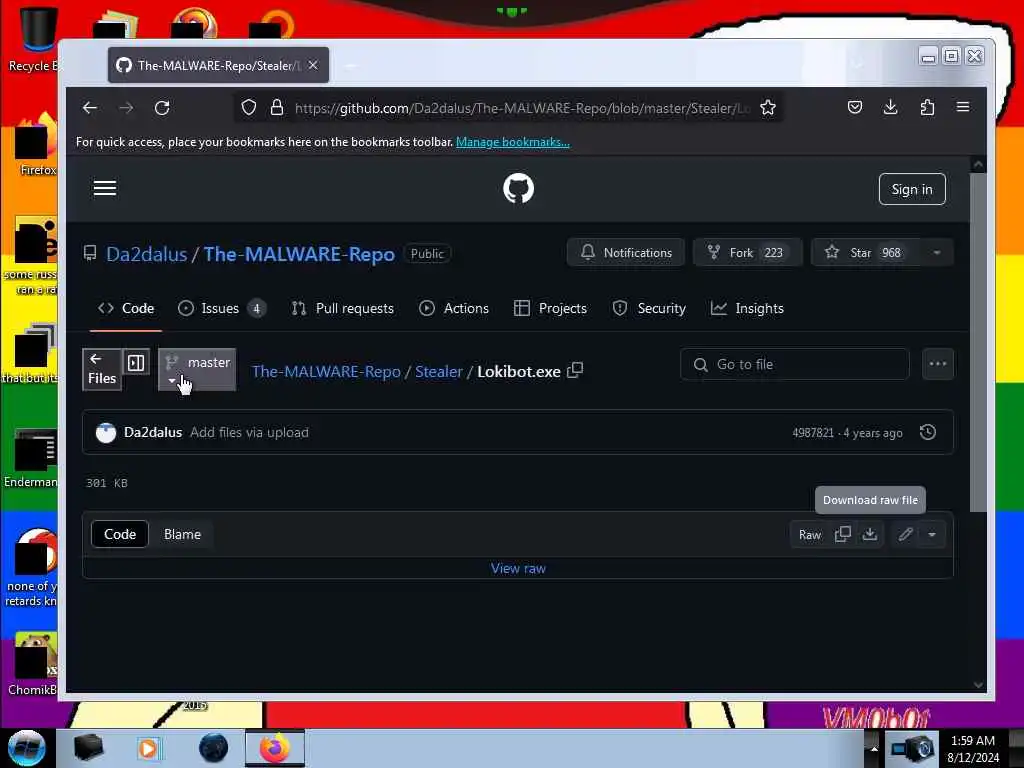Open the media player taskbar icon
The height and width of the screenshot is (768, 1024).
[148, 748]
